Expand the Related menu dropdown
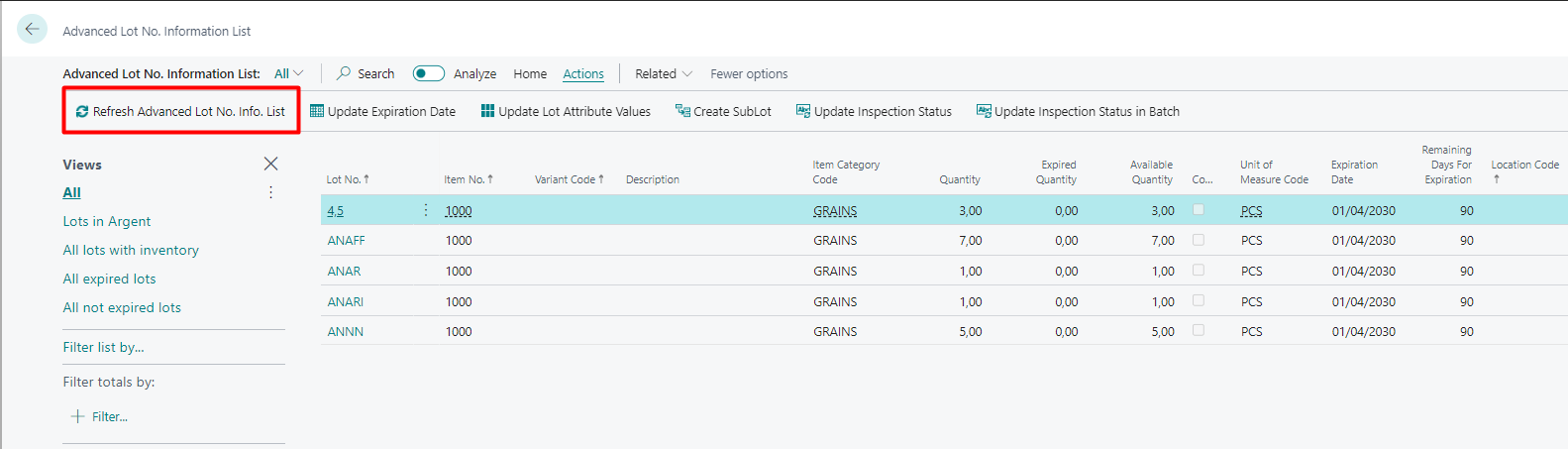Viewport: 1568px width, 449px height. click(x=664, y=73)
